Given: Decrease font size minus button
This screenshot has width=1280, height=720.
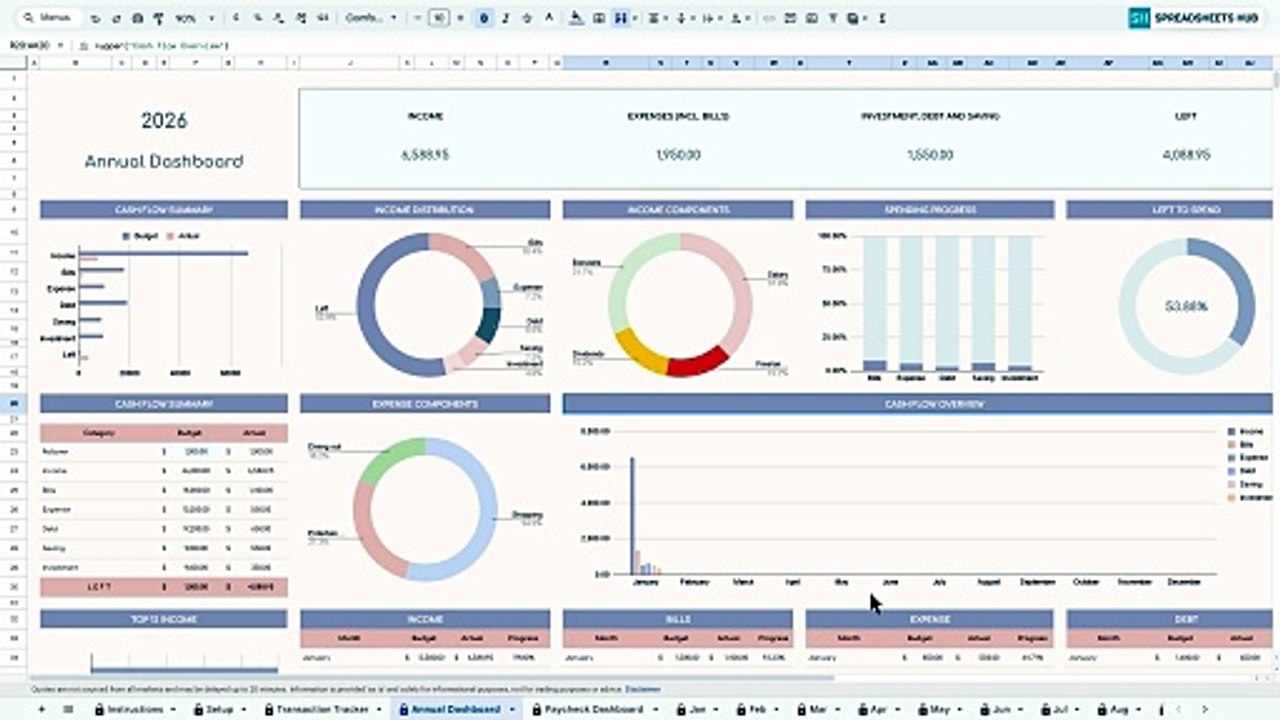Looking at the screenshot, I should pos(417,18).
